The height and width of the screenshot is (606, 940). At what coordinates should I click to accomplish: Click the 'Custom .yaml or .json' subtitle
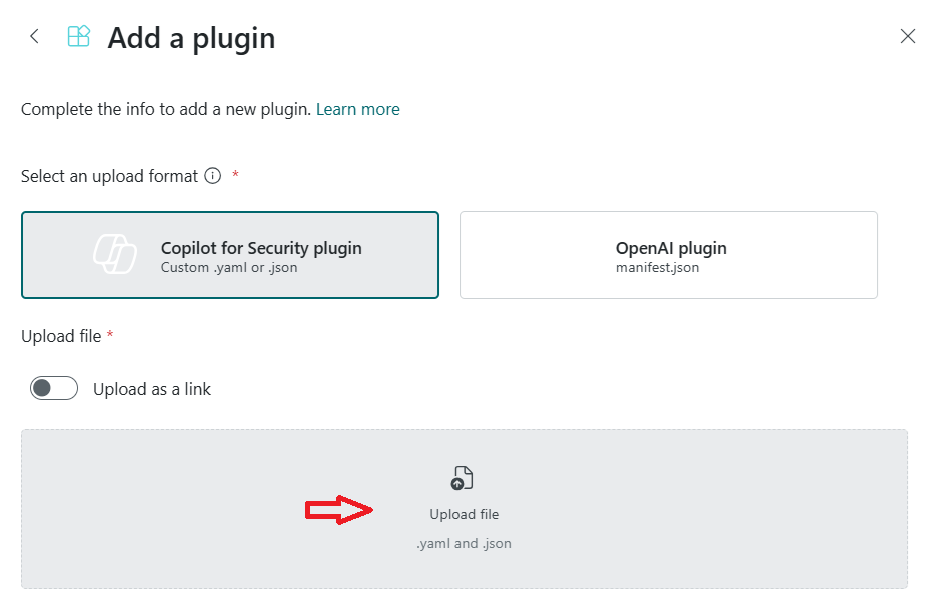(x=229, y=267)
